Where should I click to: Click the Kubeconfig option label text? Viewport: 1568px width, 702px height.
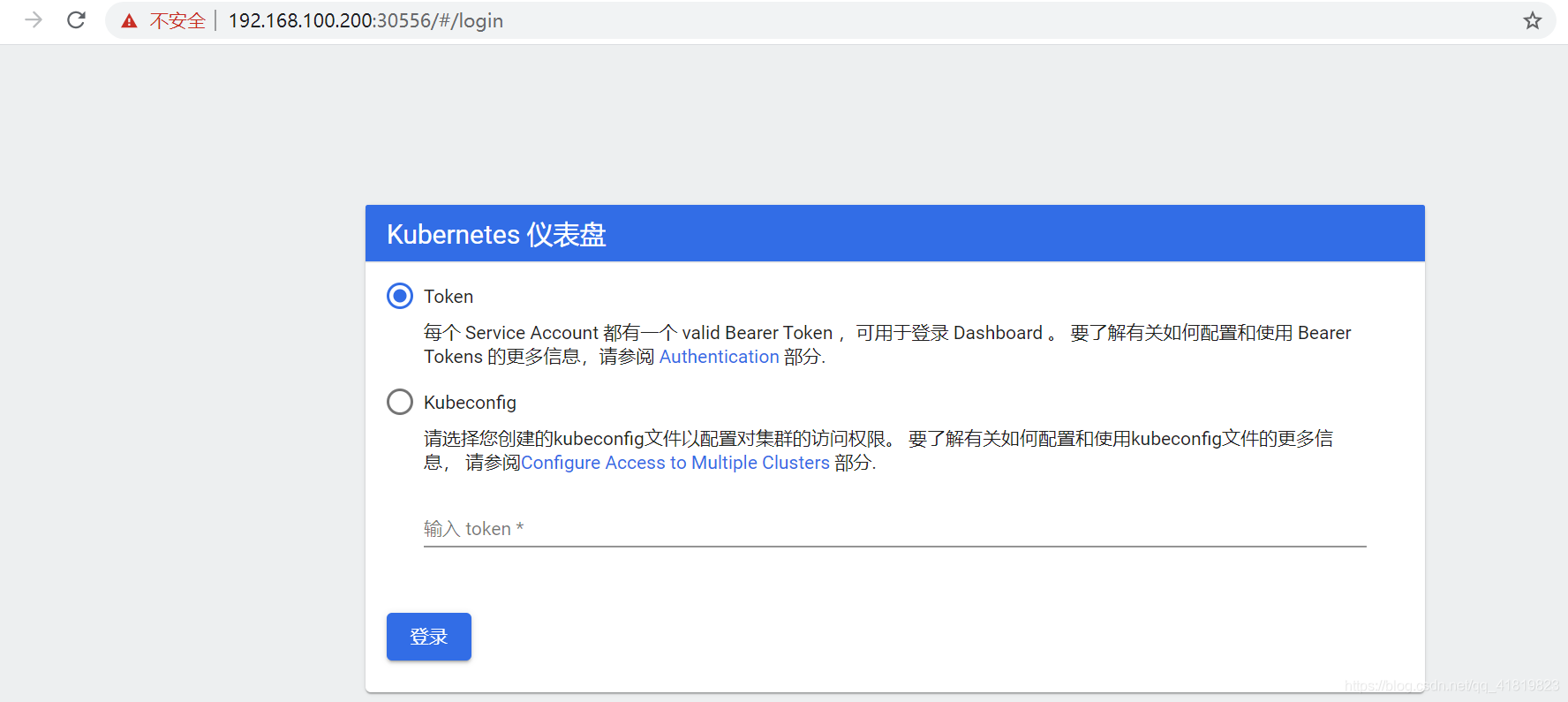(x=470, y=403)
